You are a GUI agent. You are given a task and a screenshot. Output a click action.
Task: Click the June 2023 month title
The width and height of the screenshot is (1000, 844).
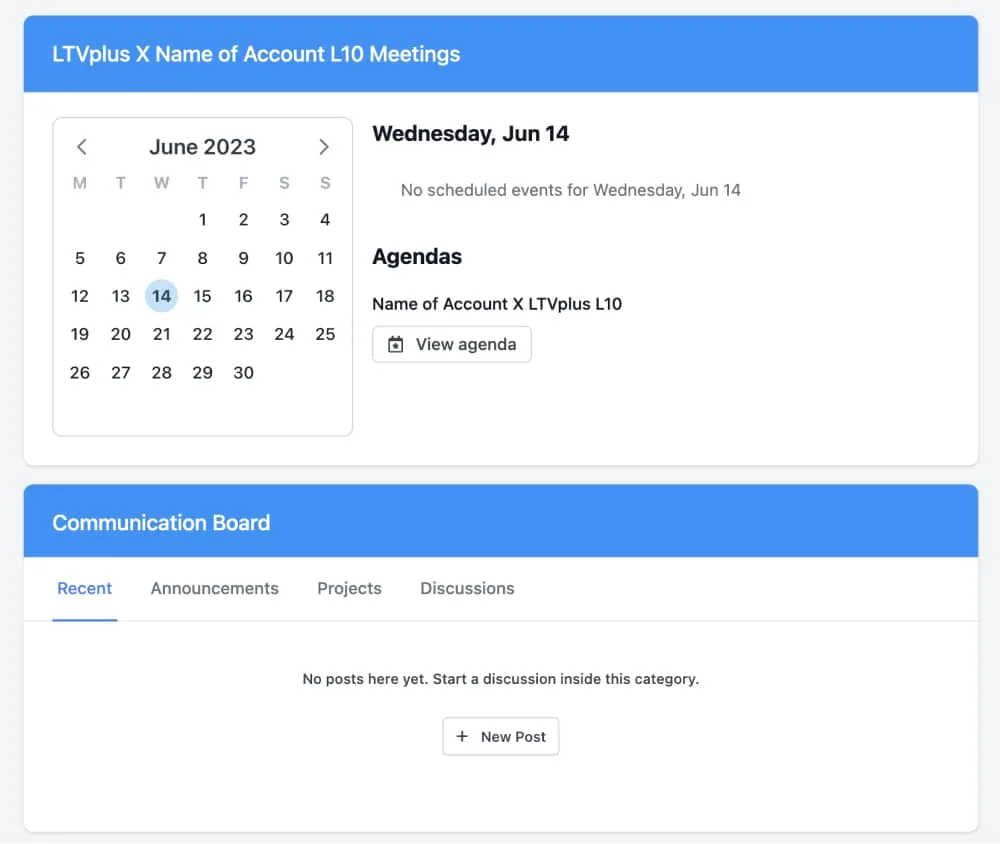tap(202, 147)
